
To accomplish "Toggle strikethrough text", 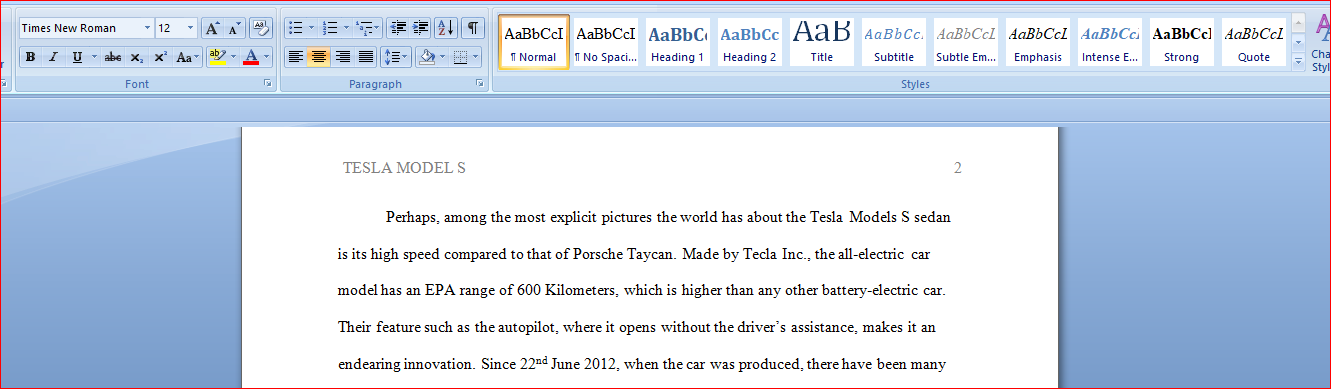I will tap(113, 57).
